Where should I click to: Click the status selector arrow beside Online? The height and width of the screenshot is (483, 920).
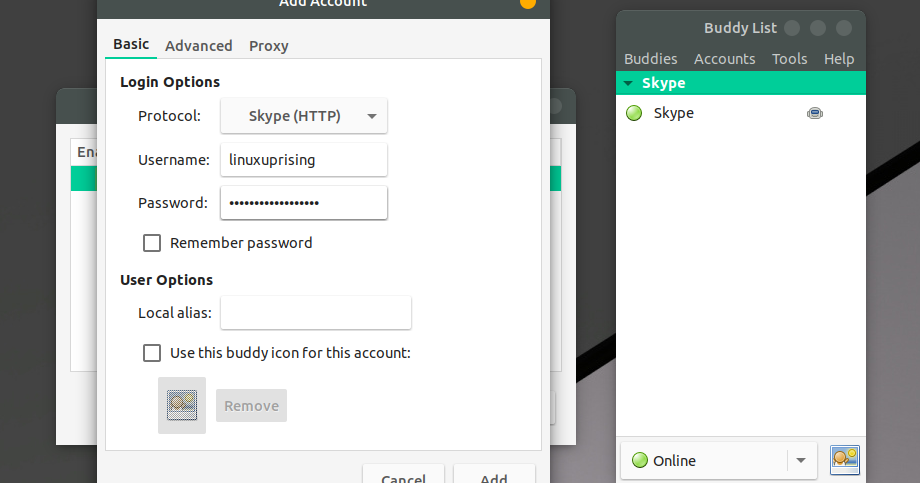(801, 461)
